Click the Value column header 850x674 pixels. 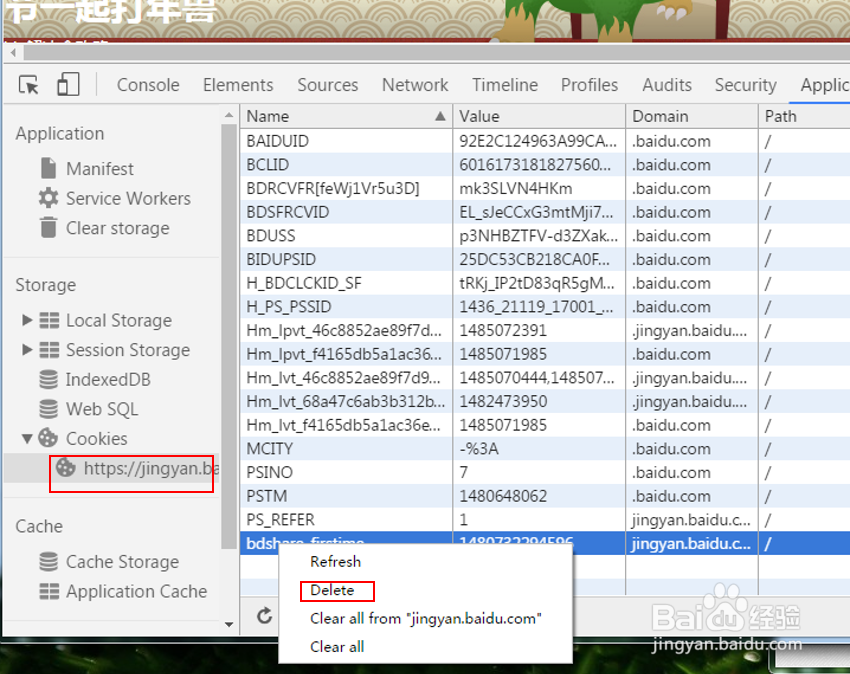tap(539, 116)
